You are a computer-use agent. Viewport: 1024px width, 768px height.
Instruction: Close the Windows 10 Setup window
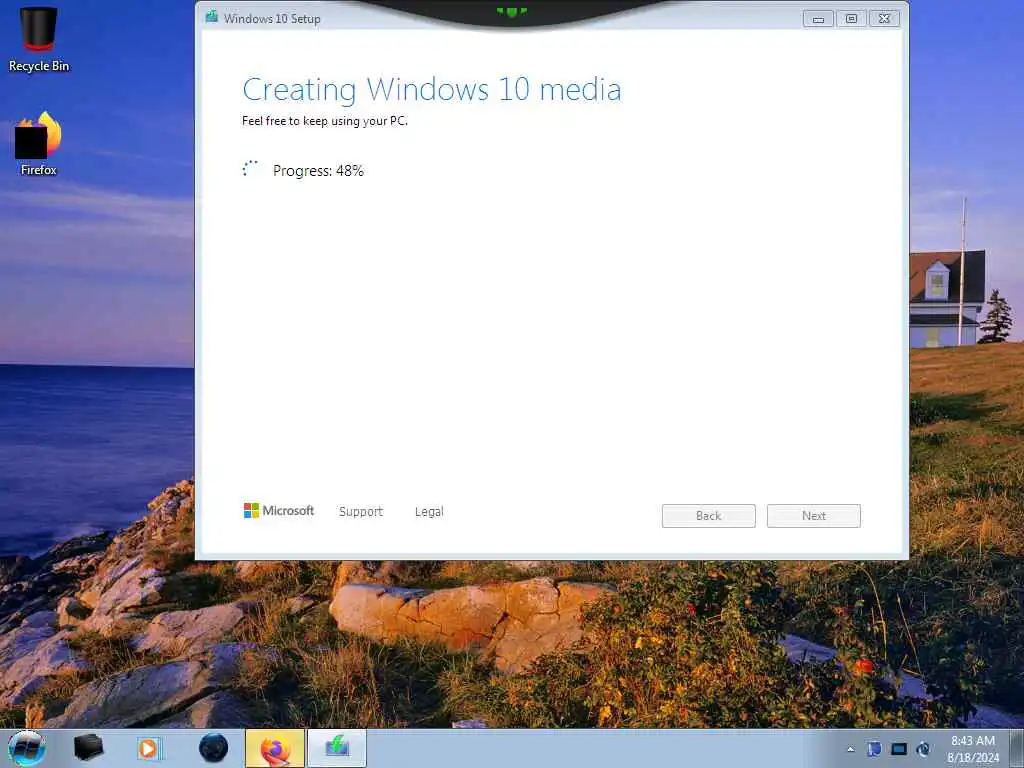click(x=884, y=19)
